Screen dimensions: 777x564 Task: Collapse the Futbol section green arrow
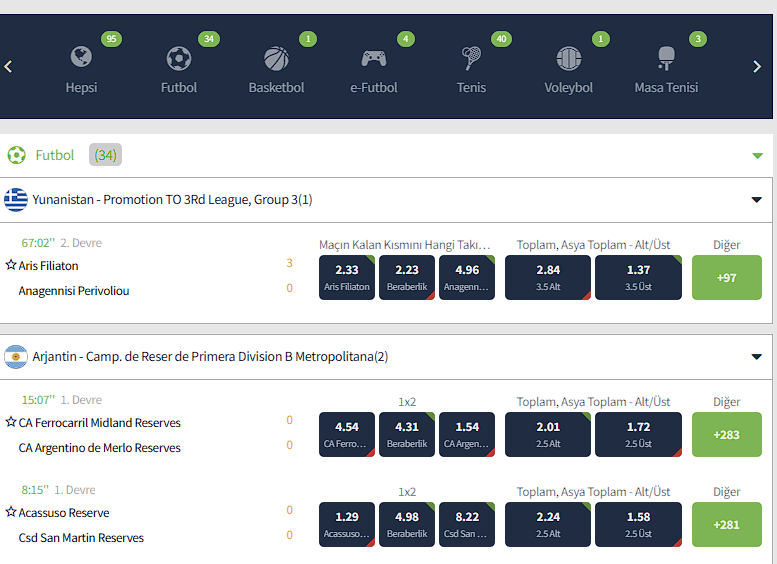click(757, 156)
